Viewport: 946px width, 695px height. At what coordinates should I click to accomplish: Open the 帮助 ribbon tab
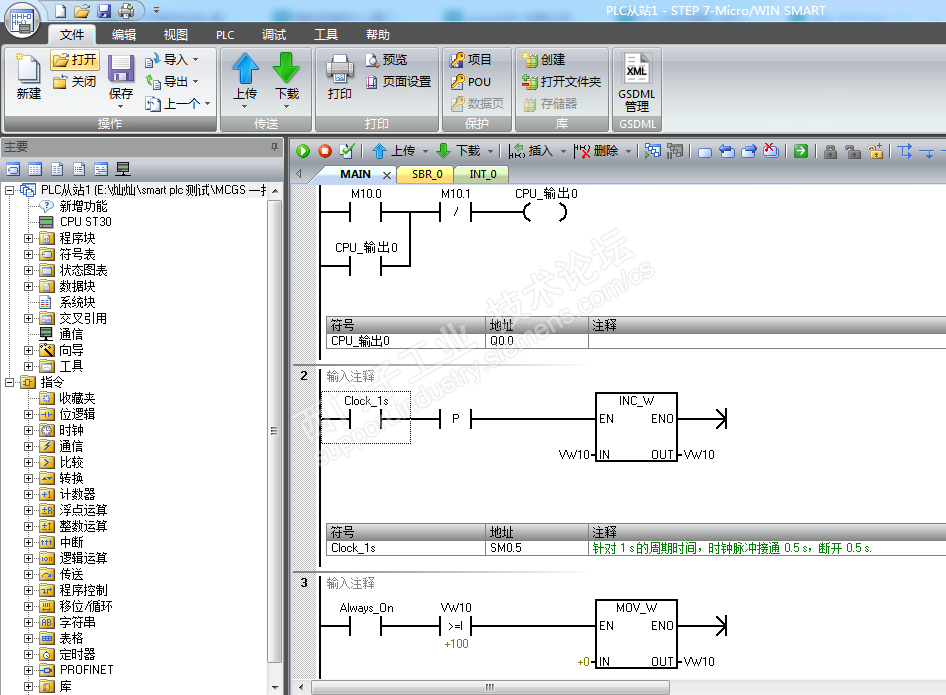378,34
